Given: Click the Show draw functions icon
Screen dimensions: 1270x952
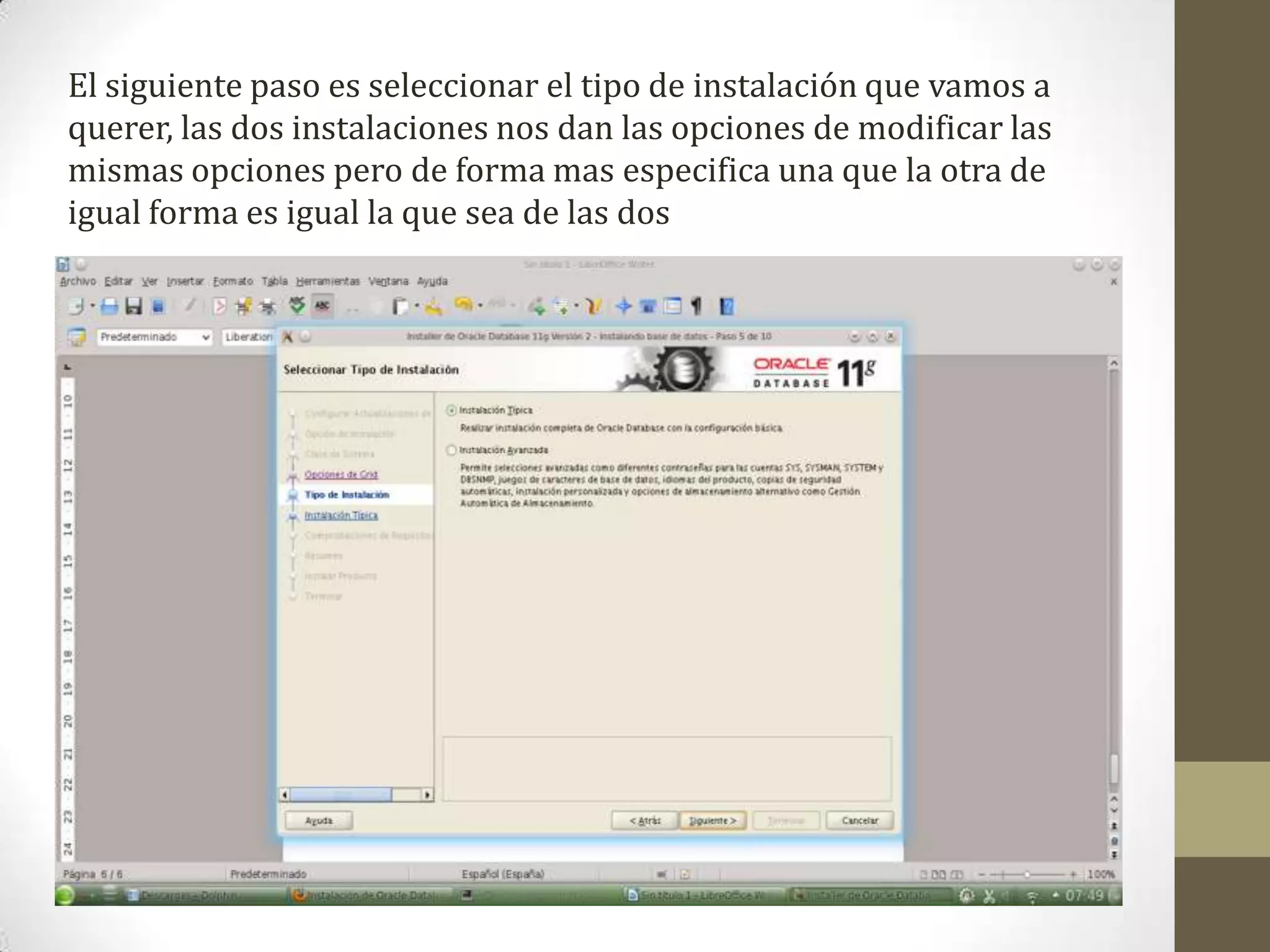Looking at the screenshot, I should (x=594, y=306).
